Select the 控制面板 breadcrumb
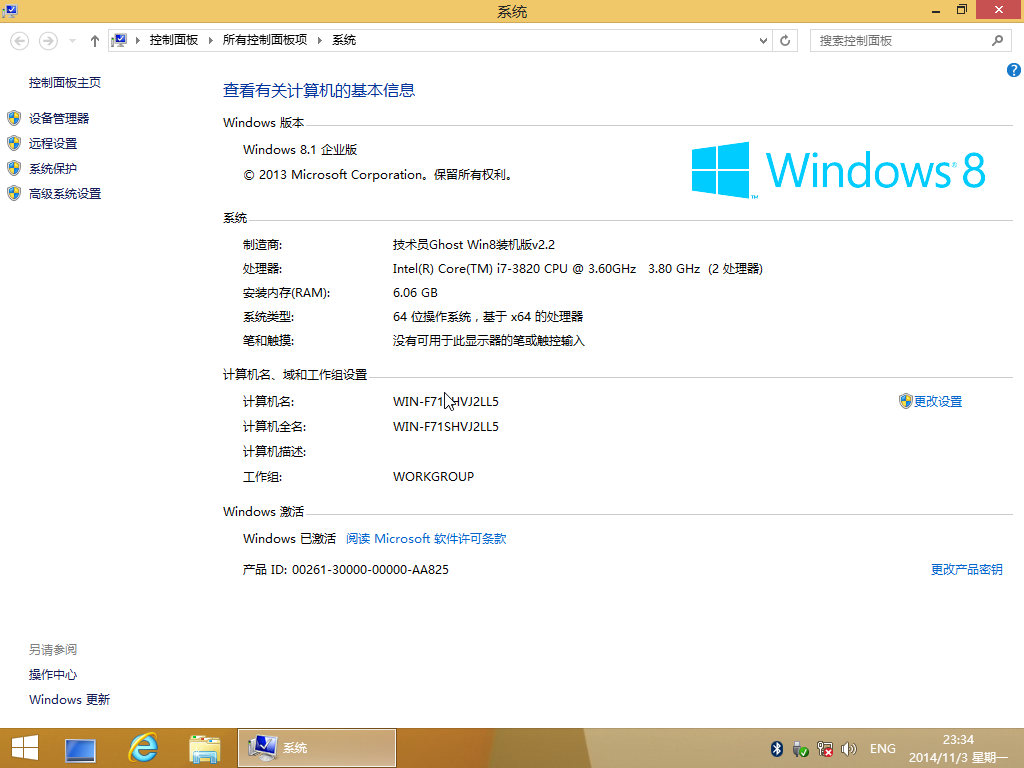The height and width of the screenshot is (768, 1024). pos(174,40)
